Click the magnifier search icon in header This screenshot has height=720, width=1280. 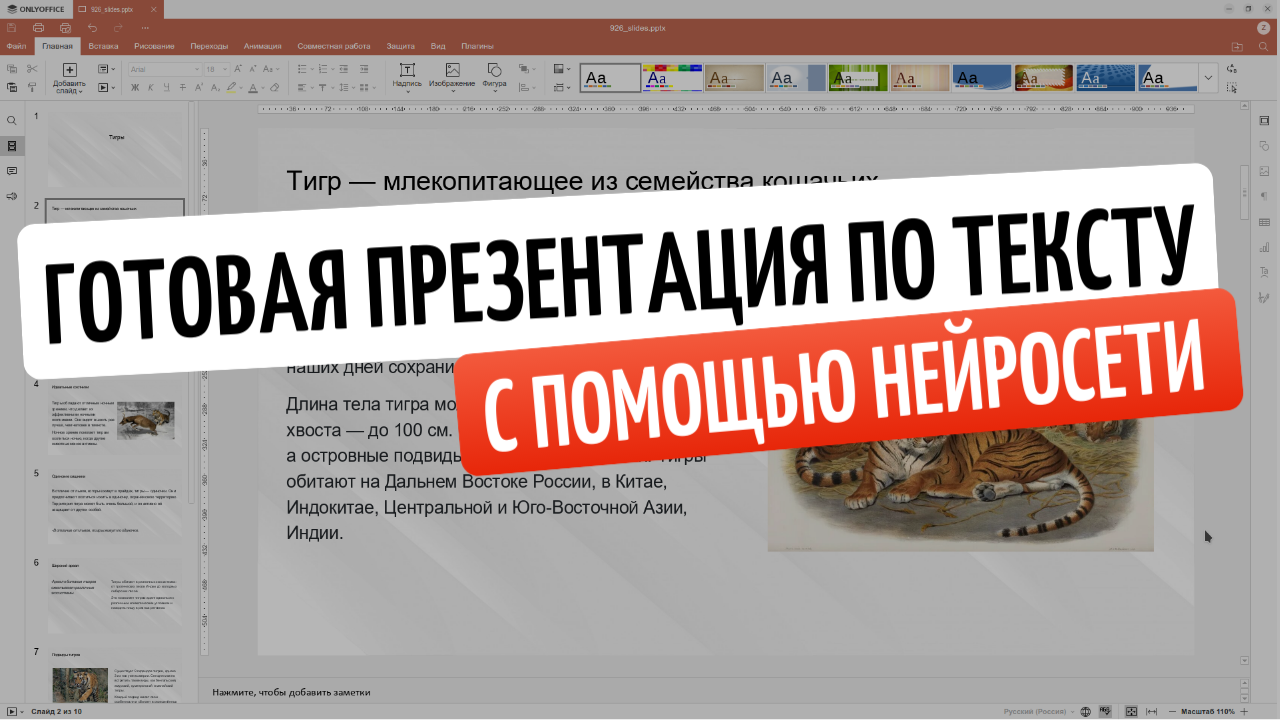click(x=1264, y=46)
